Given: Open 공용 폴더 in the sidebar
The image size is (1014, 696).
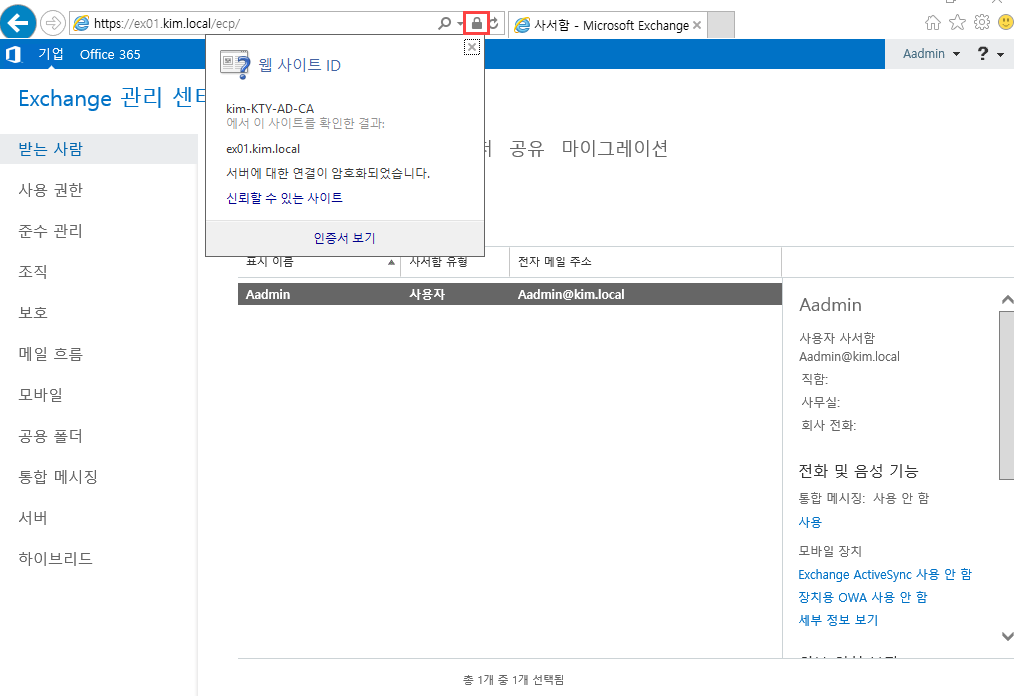Looking at the screenshot, I should (50, 436).
